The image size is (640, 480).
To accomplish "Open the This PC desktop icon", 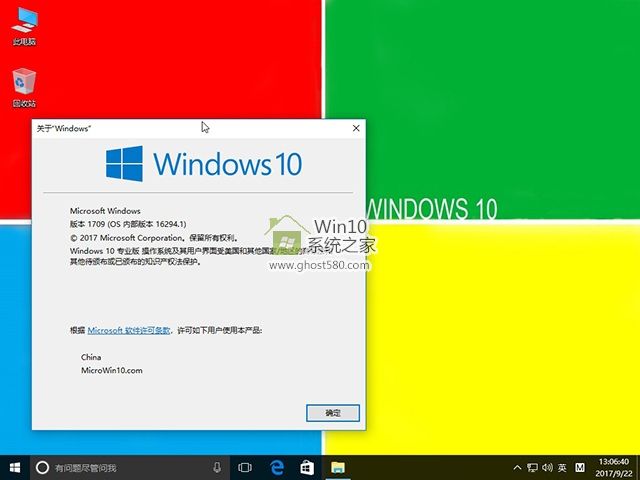I will coord(24,27).
